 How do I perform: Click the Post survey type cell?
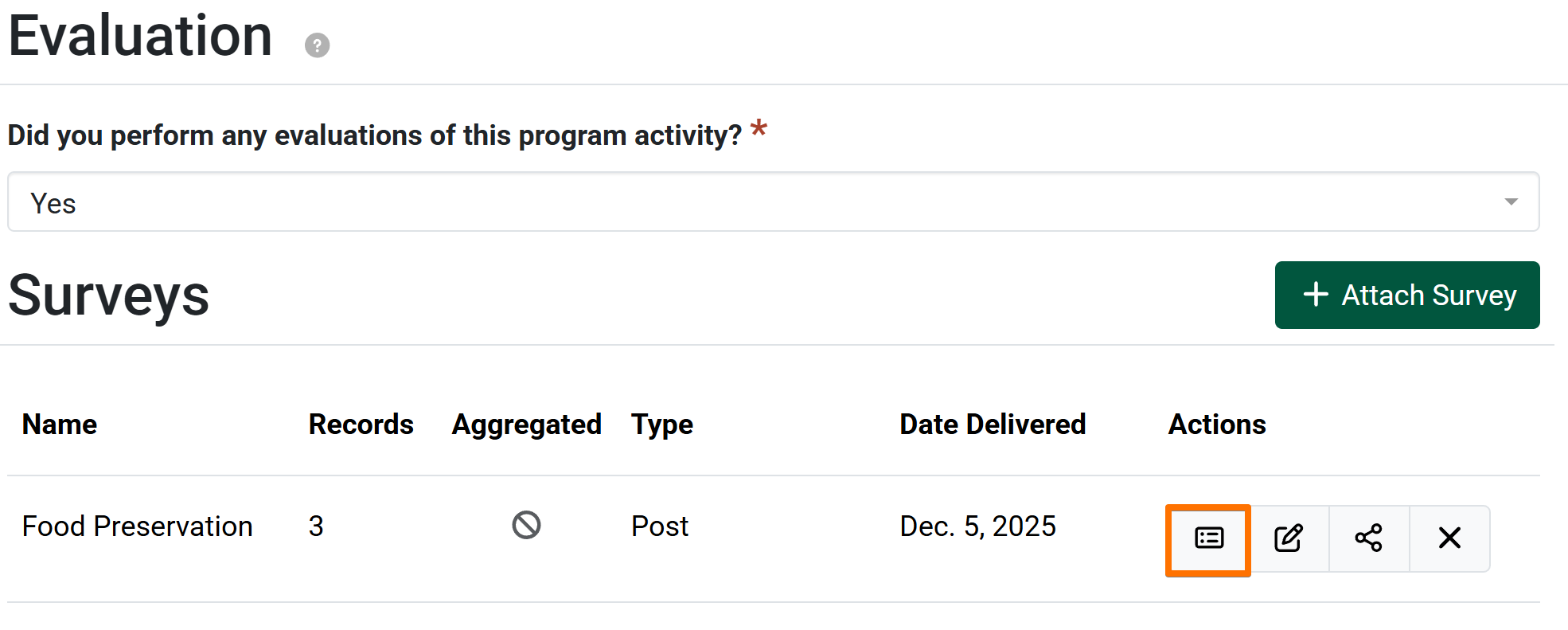pos(659,526)
